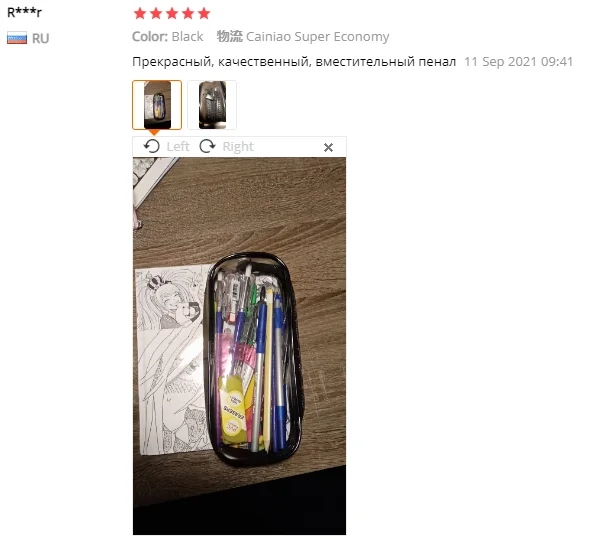Rotate the photo using the Left arrow icon

coord(152,146)
